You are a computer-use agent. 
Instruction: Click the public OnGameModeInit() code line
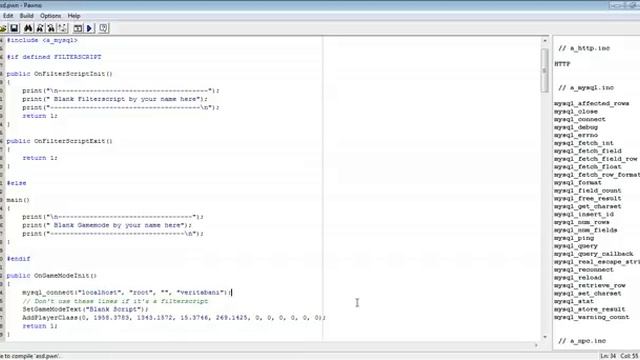coord(52,276)
